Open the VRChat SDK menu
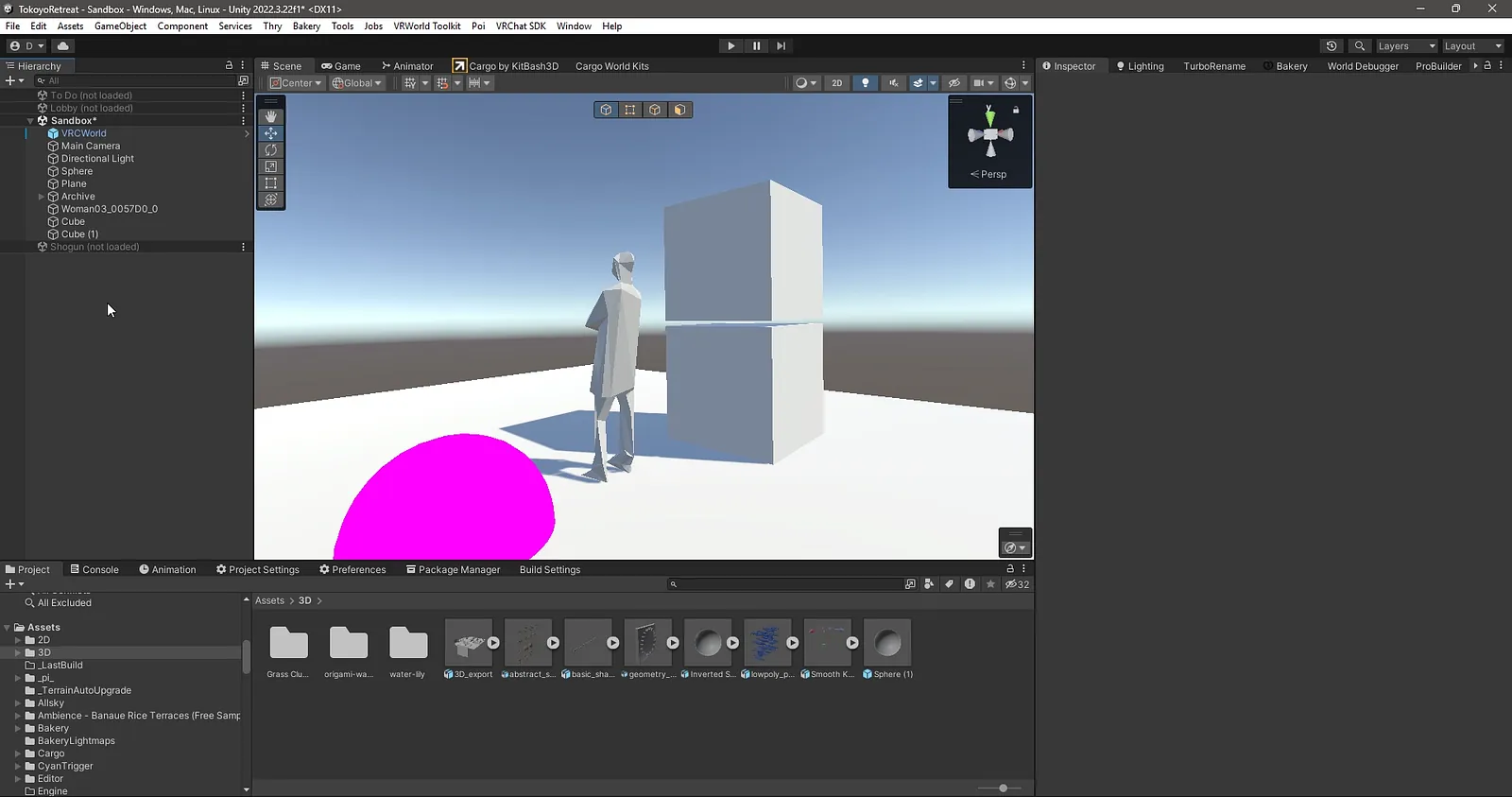 click(x=521, y=26)
